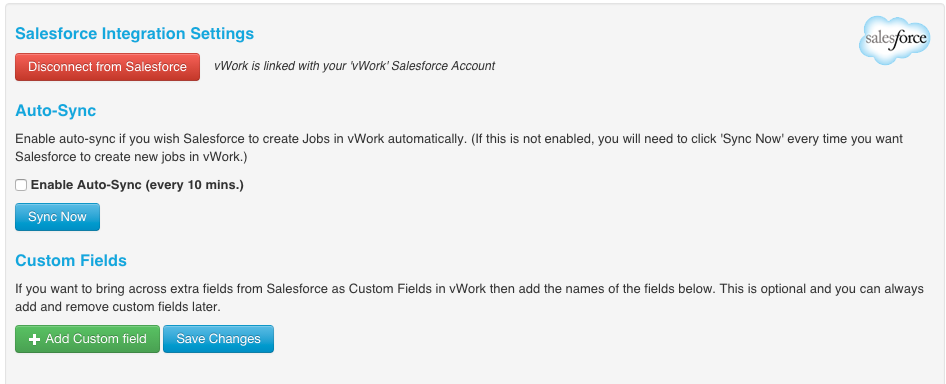Click the Custom Fields section heading
The width and height of the screenshot is (946, 384).
[71, 260]
